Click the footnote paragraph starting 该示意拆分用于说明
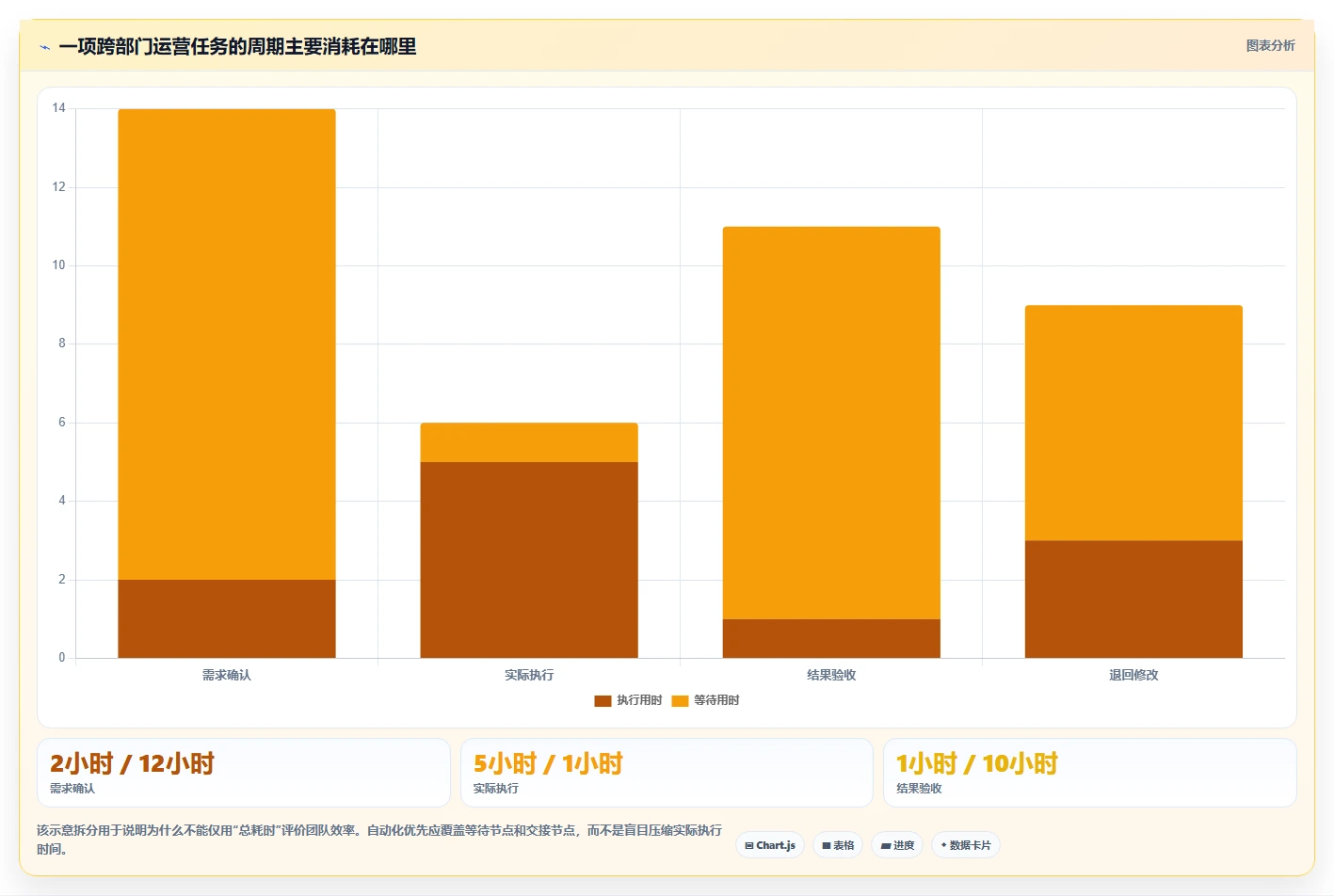Screen dimensions: 1334x896 coord(379,840)
